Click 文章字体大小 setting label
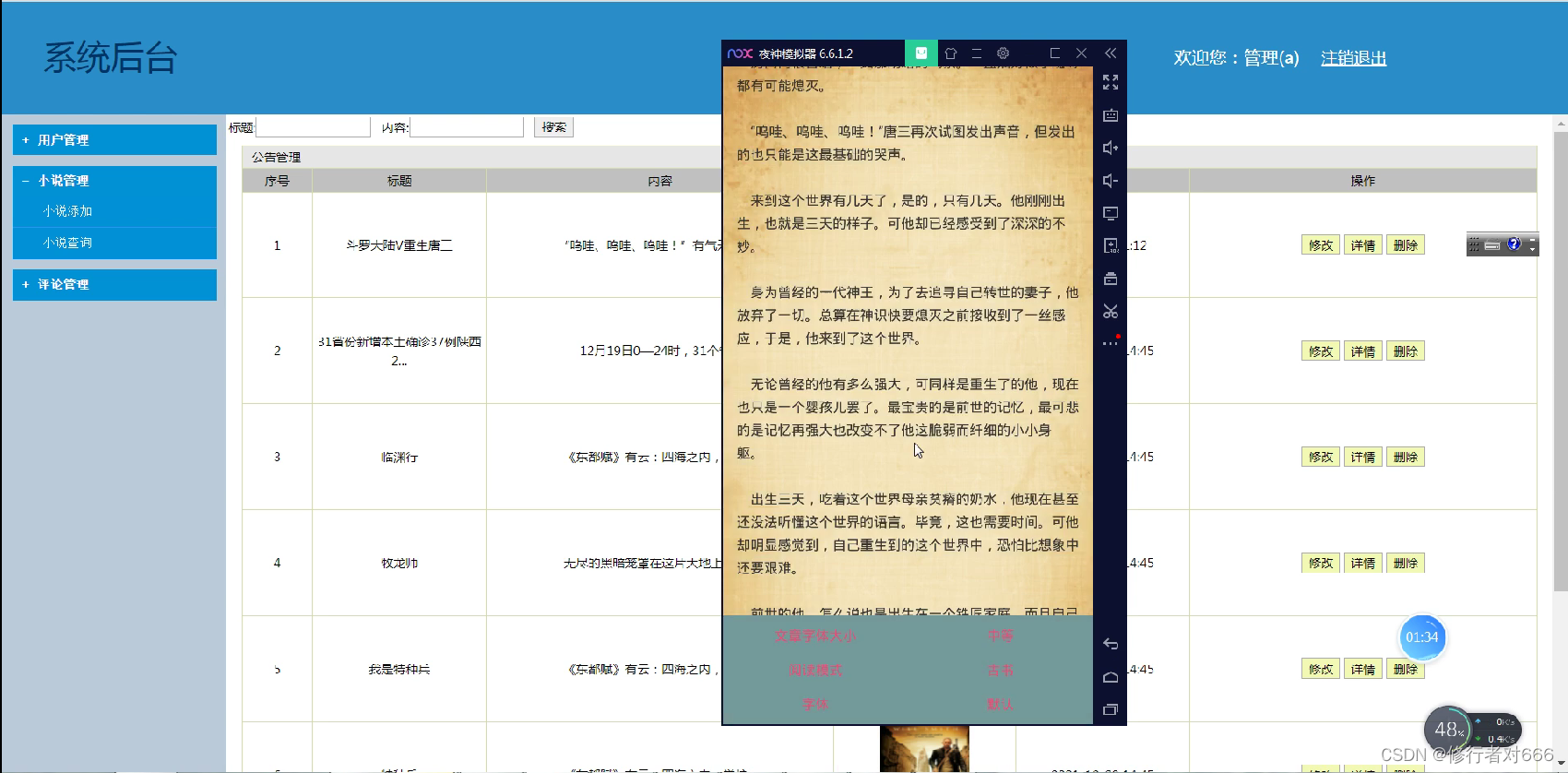1568x773 pixels. click(815, 636)
